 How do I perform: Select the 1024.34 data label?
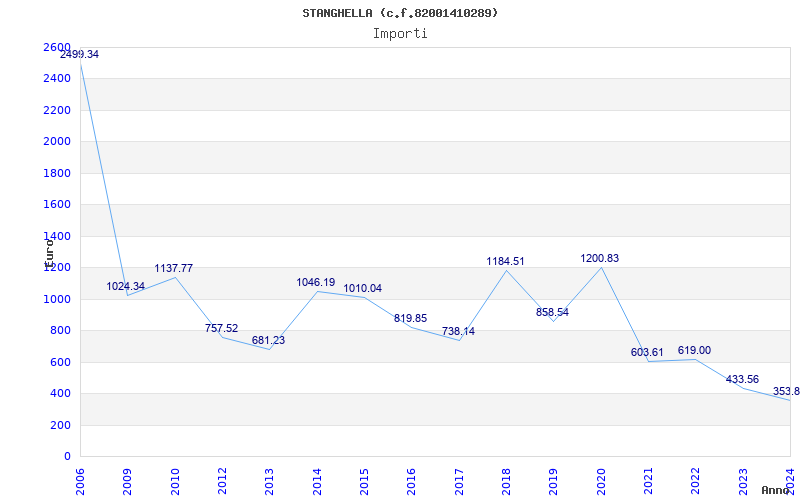126,286
